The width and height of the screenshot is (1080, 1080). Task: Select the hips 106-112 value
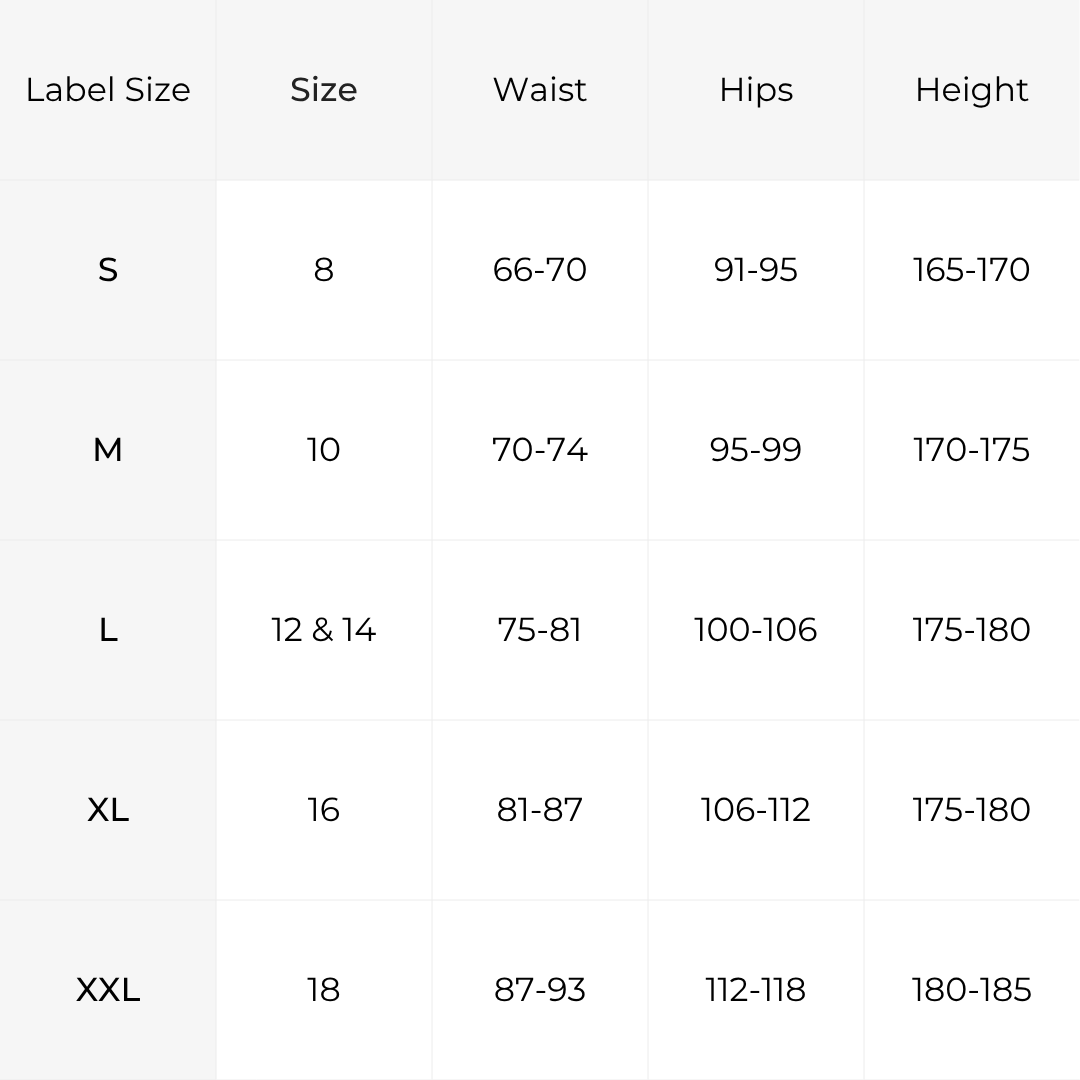(x=756, y=810)
